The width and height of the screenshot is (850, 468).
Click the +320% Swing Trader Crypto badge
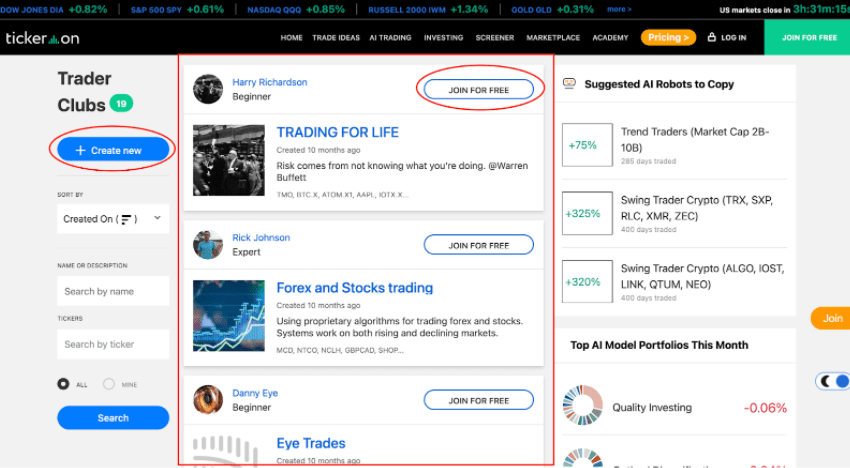click(x=587, y=281)
